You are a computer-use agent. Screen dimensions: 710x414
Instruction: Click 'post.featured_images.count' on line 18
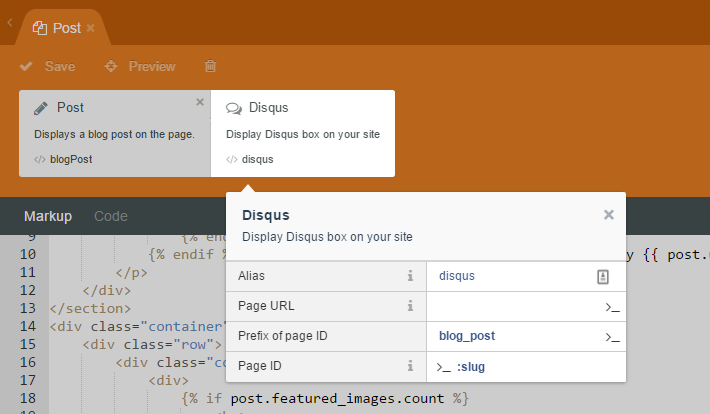point(337,399)
